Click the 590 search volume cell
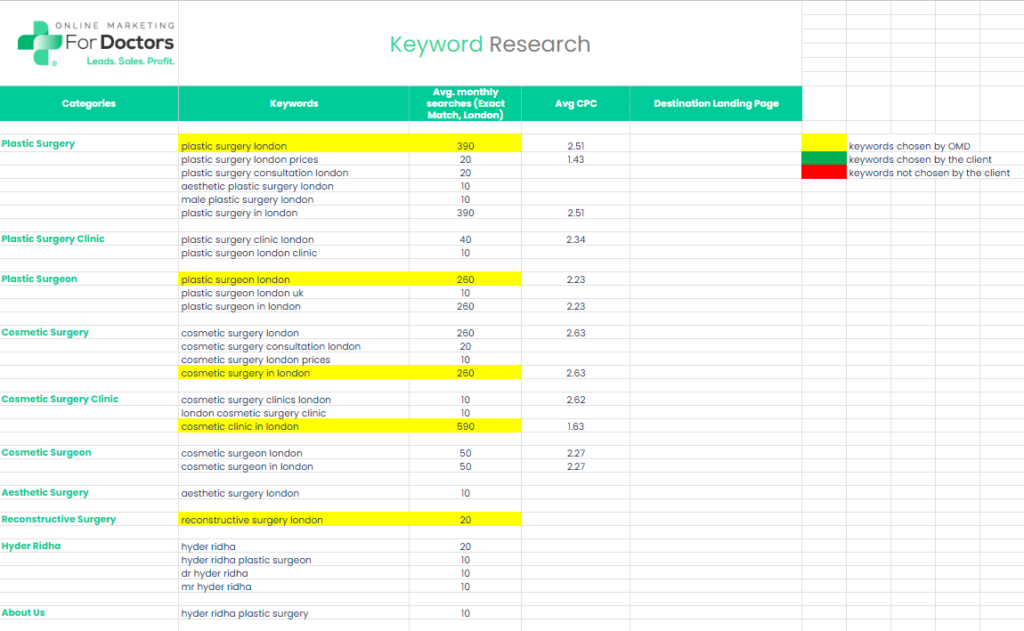This screenshot has width=1024, height=631. 466,426
